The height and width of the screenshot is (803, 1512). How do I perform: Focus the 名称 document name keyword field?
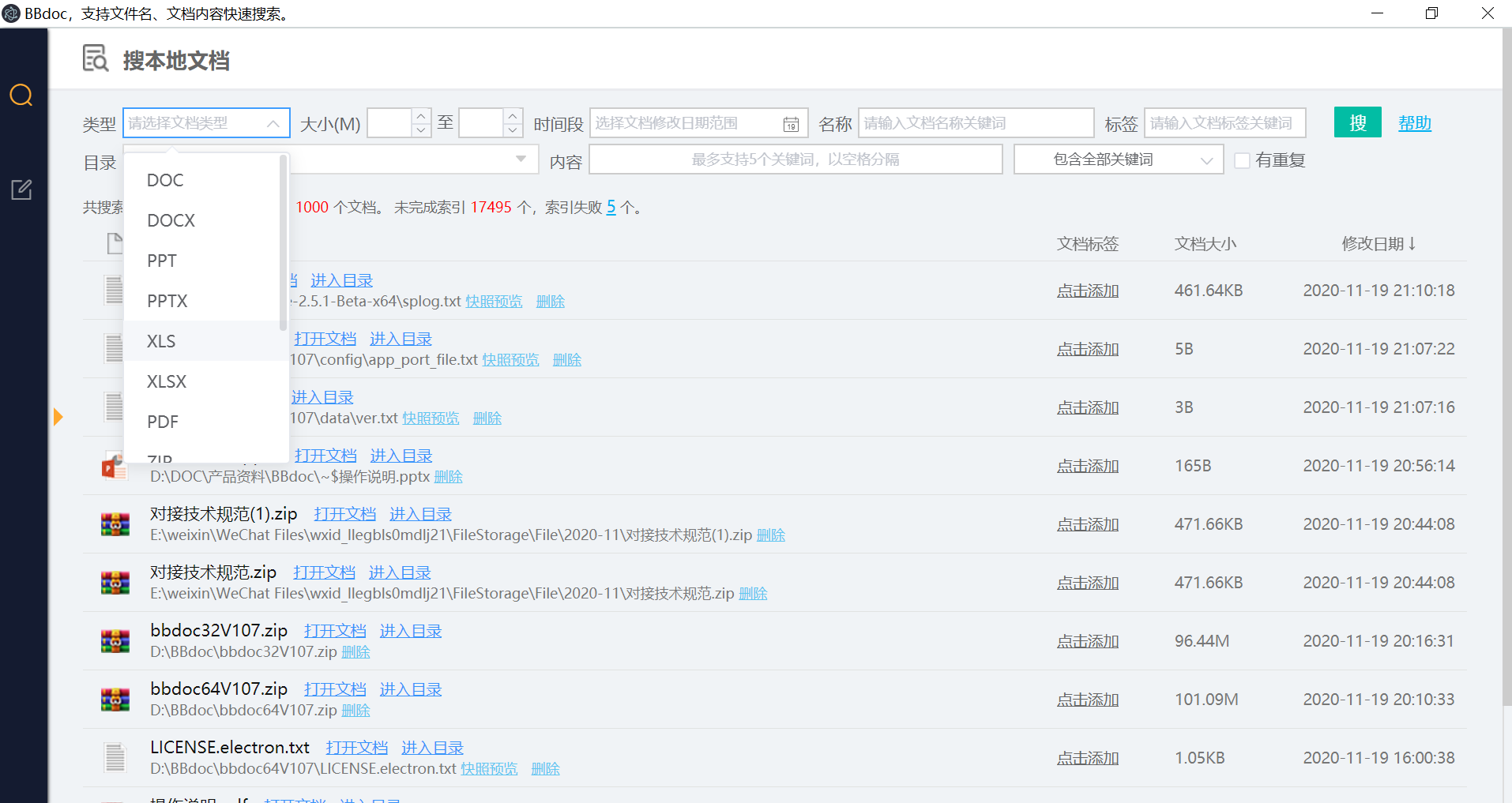click(976, 123)
